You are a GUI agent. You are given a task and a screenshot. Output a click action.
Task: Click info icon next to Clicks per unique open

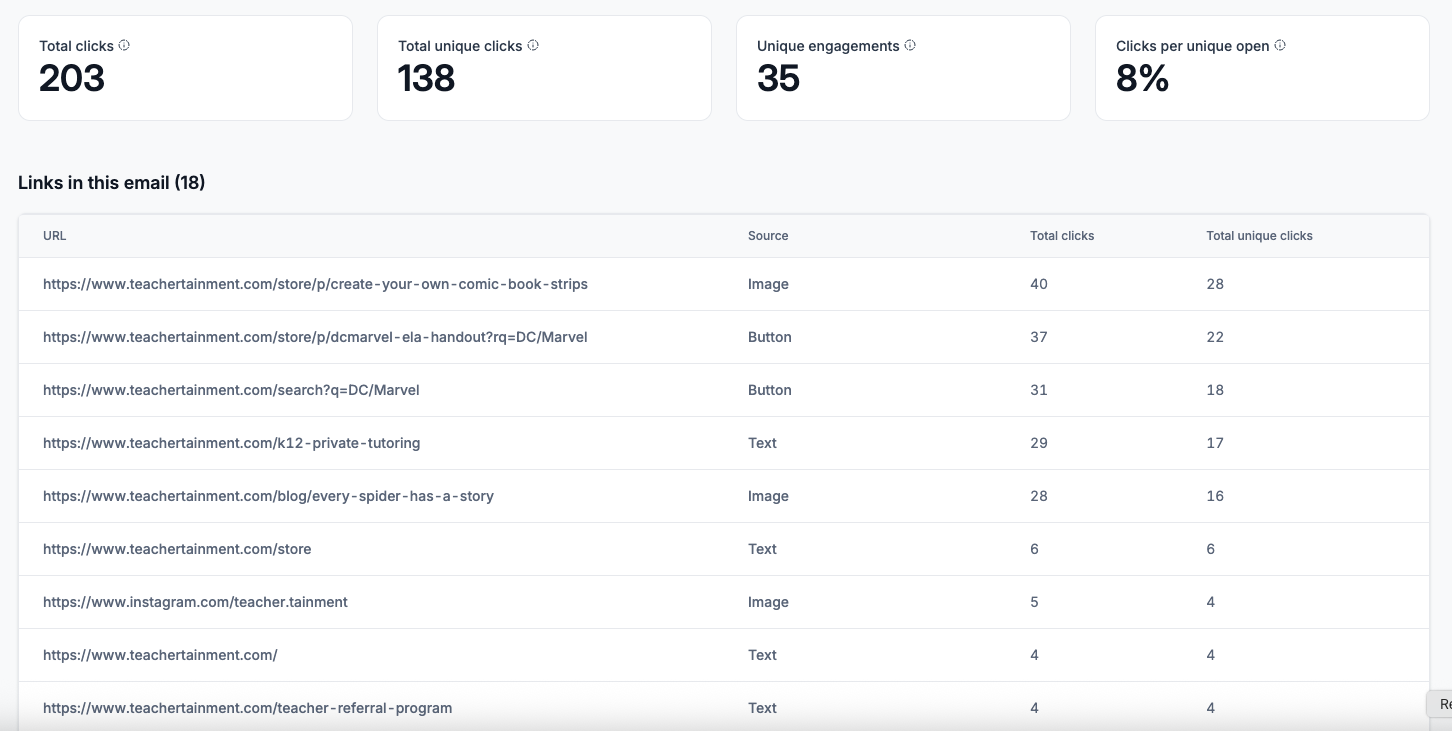(1280, 45)
